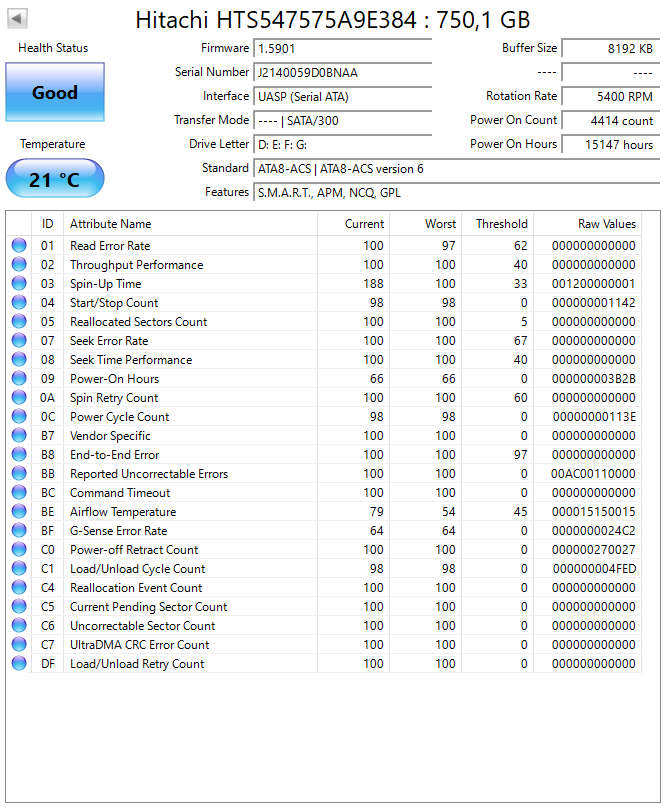Click status orb for Start/Stop Count

point(19,302)
